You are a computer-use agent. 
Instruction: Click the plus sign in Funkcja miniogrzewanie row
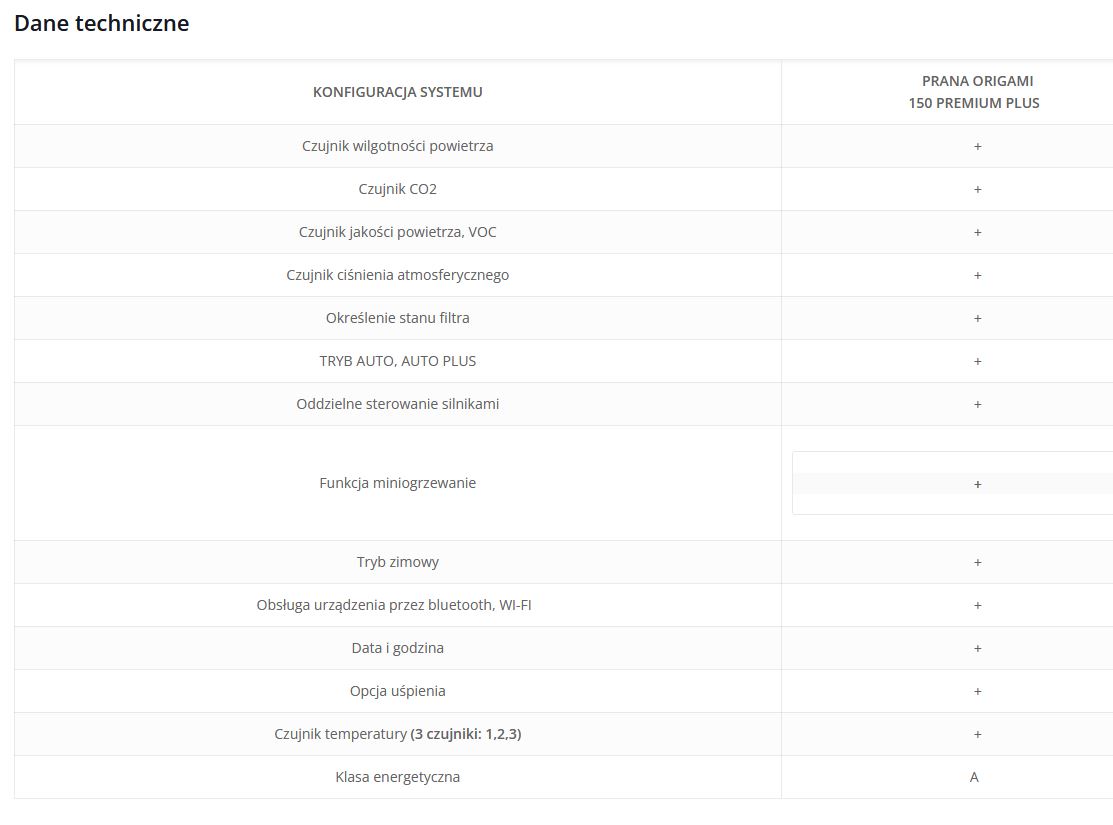(x=977, y=484)
